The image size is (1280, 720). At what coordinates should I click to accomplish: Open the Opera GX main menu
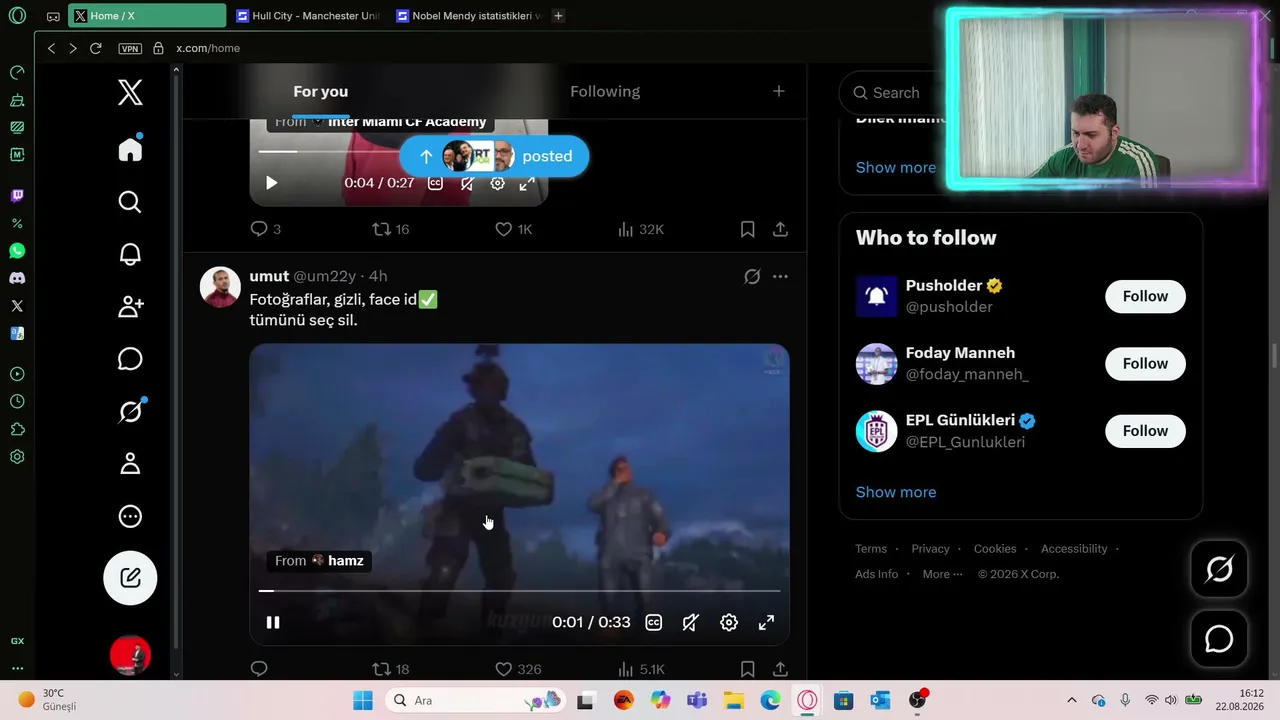point(17,16)
